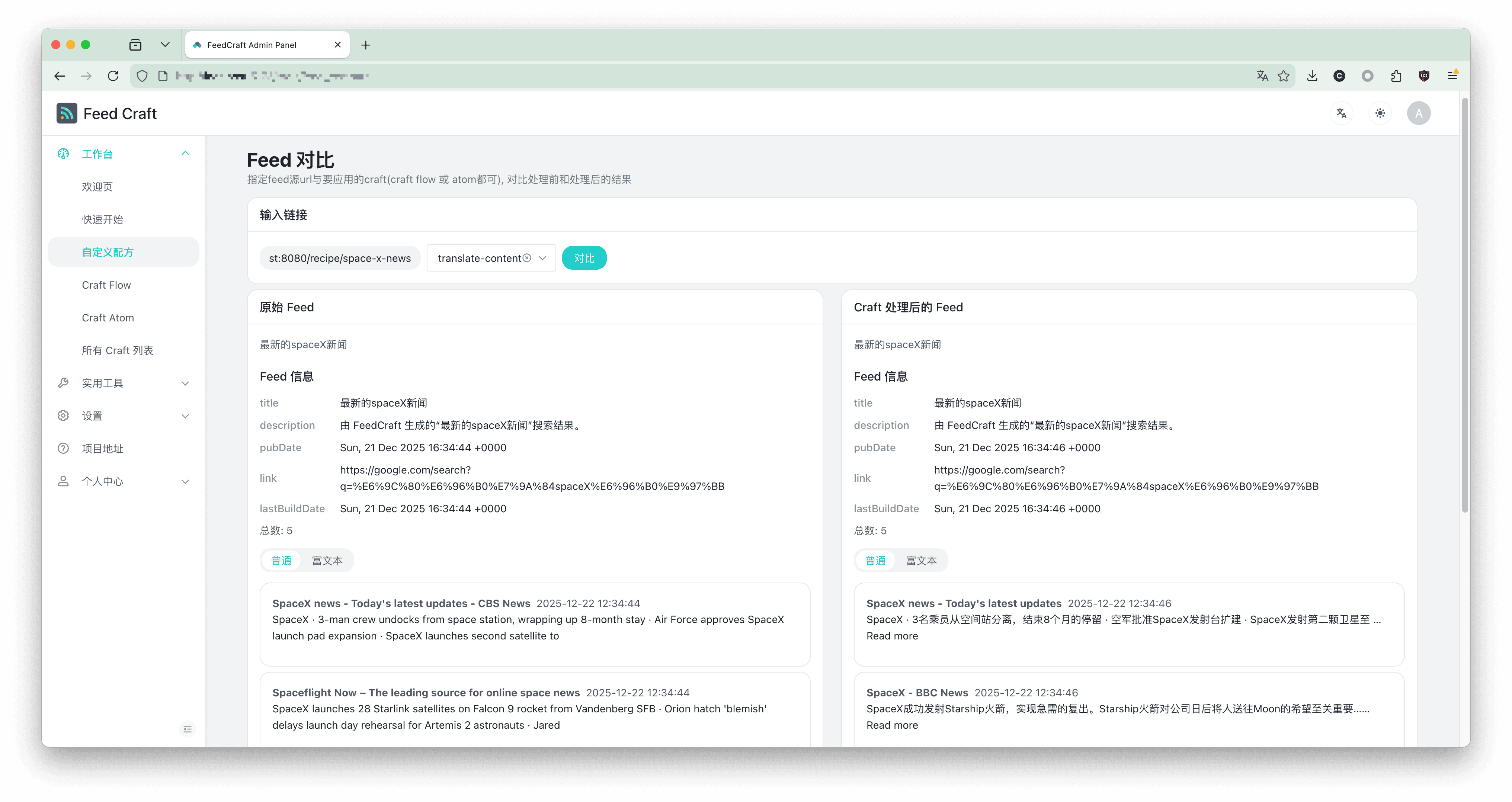1512x802 pixels.
Task: Go to 所有 Craft 列表 menu item
Action: click(x=118, y=350)
